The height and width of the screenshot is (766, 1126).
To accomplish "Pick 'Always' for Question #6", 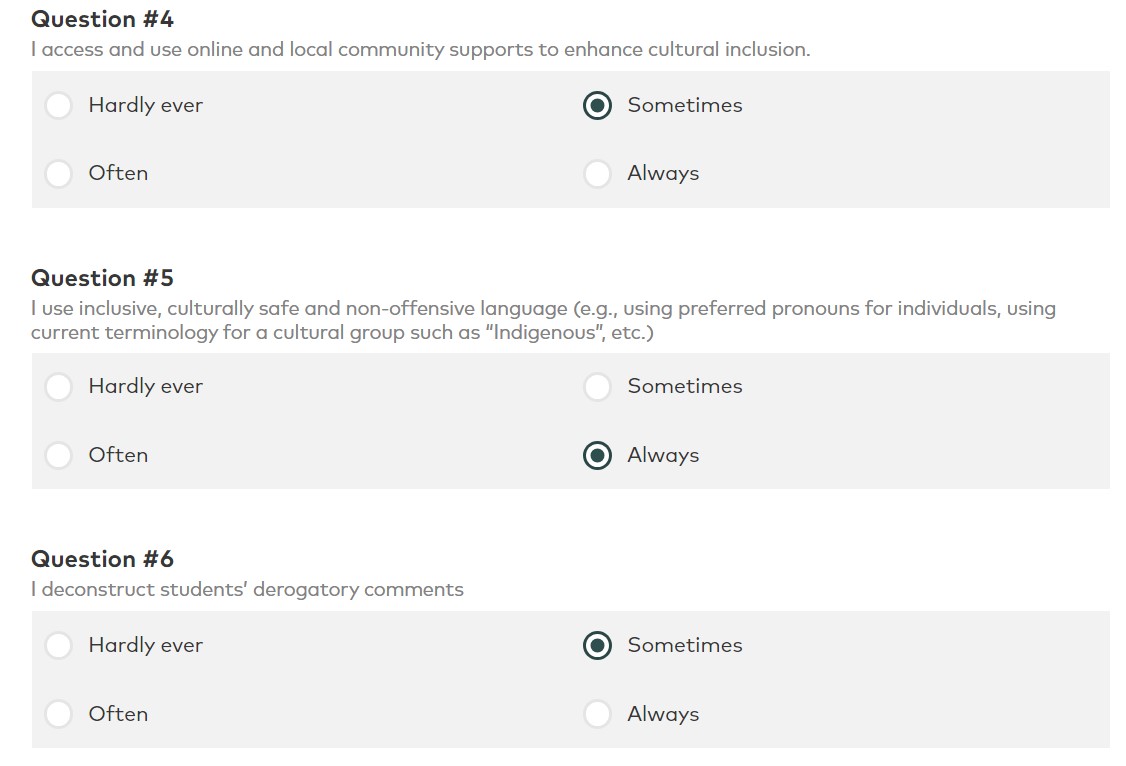I will [597, 714].
